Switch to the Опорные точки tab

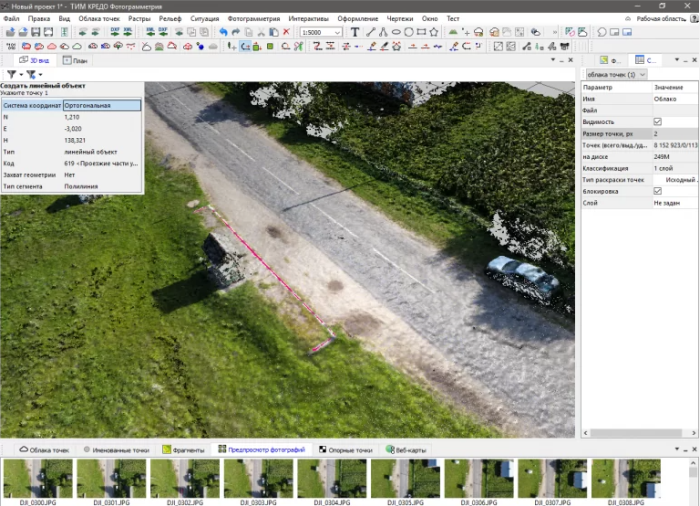tap(345, 450)
